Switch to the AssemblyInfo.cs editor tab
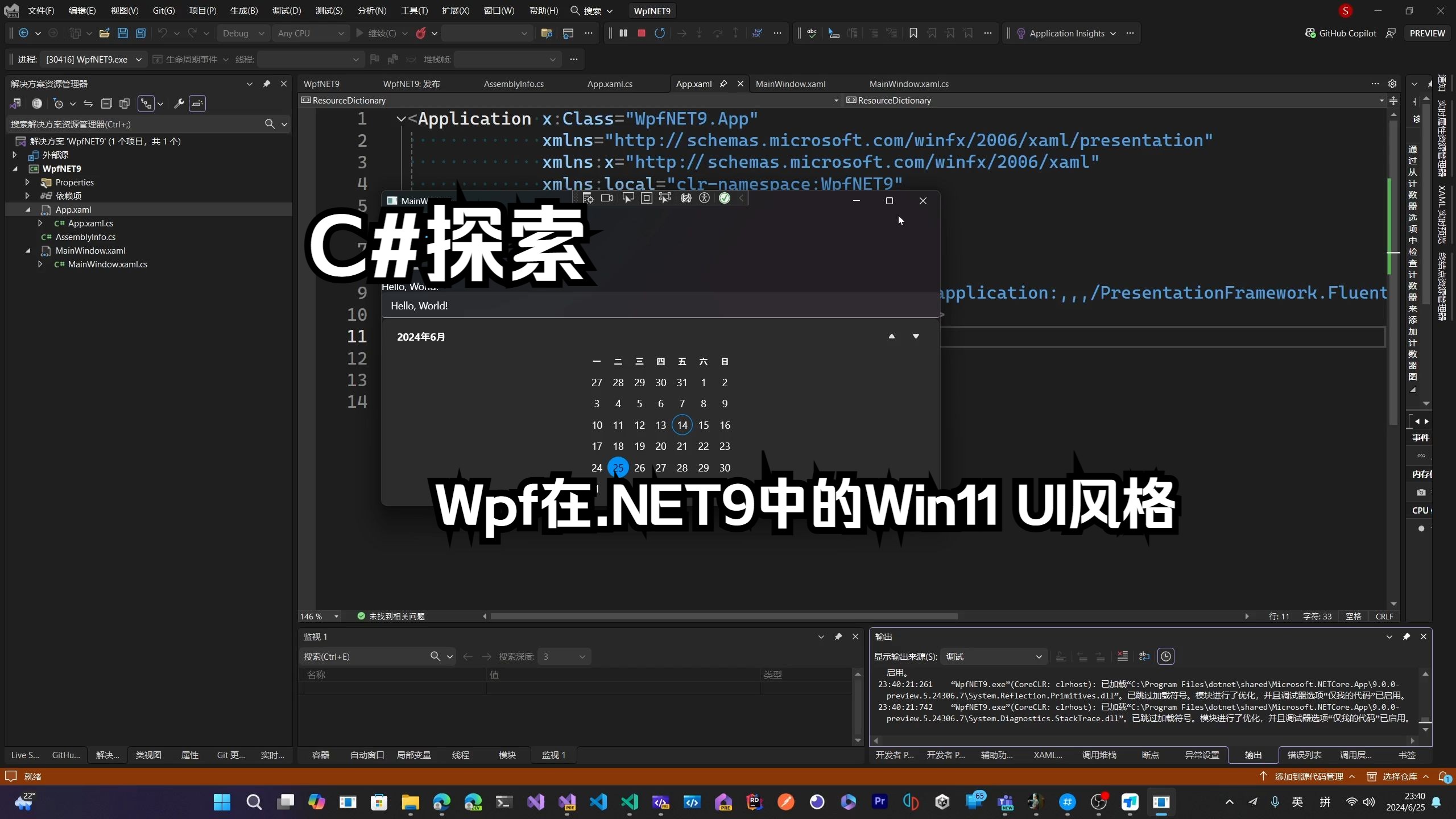This screenshot has height=819, width=1456. tap(514, 84)
